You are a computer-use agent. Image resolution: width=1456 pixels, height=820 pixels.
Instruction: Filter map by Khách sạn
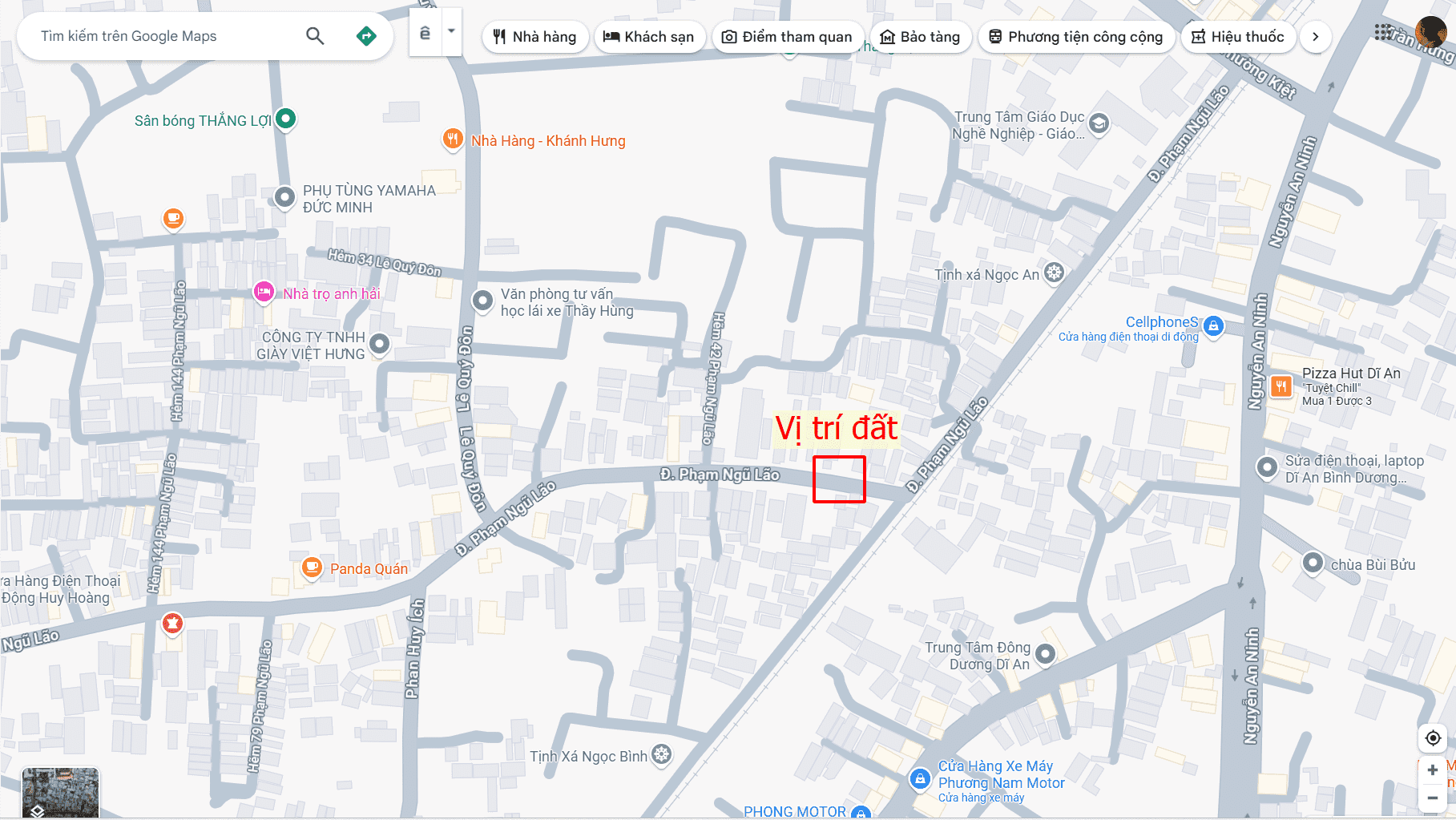[649, 37]
